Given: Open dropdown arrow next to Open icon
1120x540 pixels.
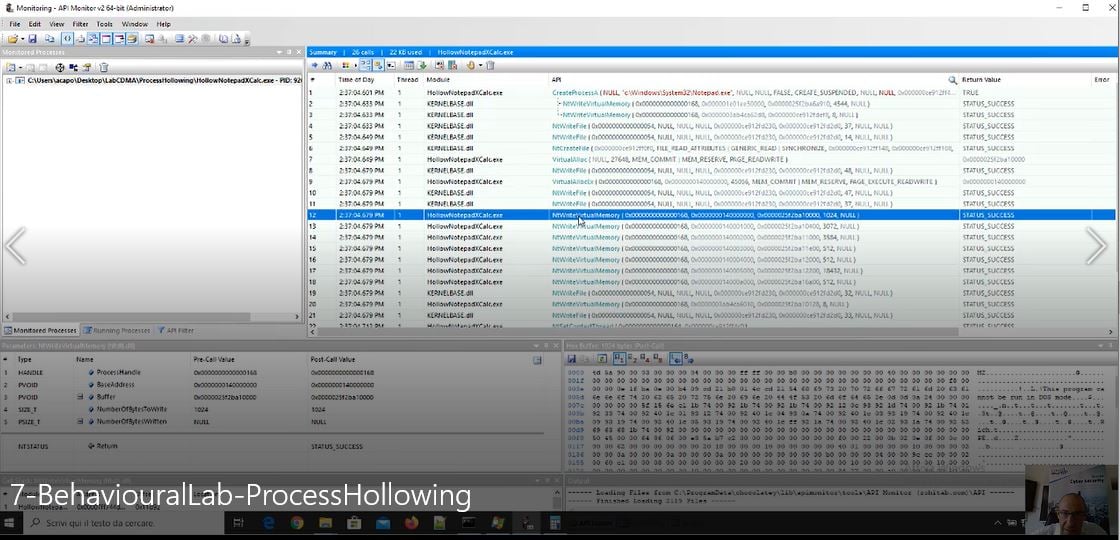Looking at the screenshot, I should (22, 39).
